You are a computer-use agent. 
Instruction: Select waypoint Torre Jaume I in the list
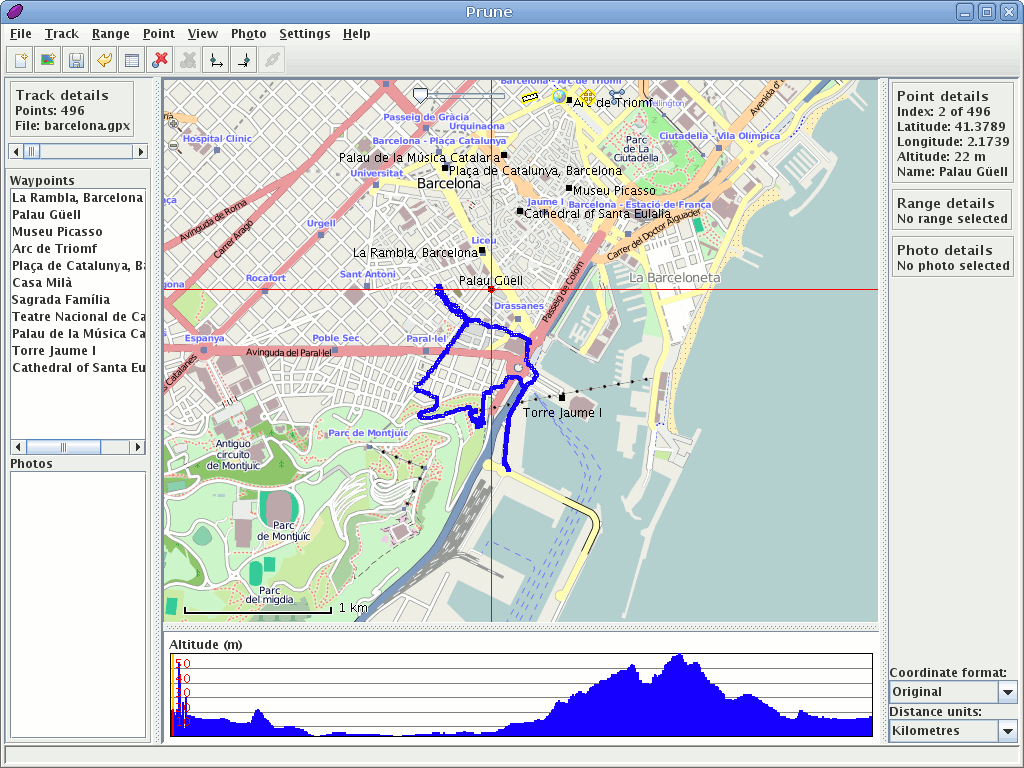click(78, 351)
